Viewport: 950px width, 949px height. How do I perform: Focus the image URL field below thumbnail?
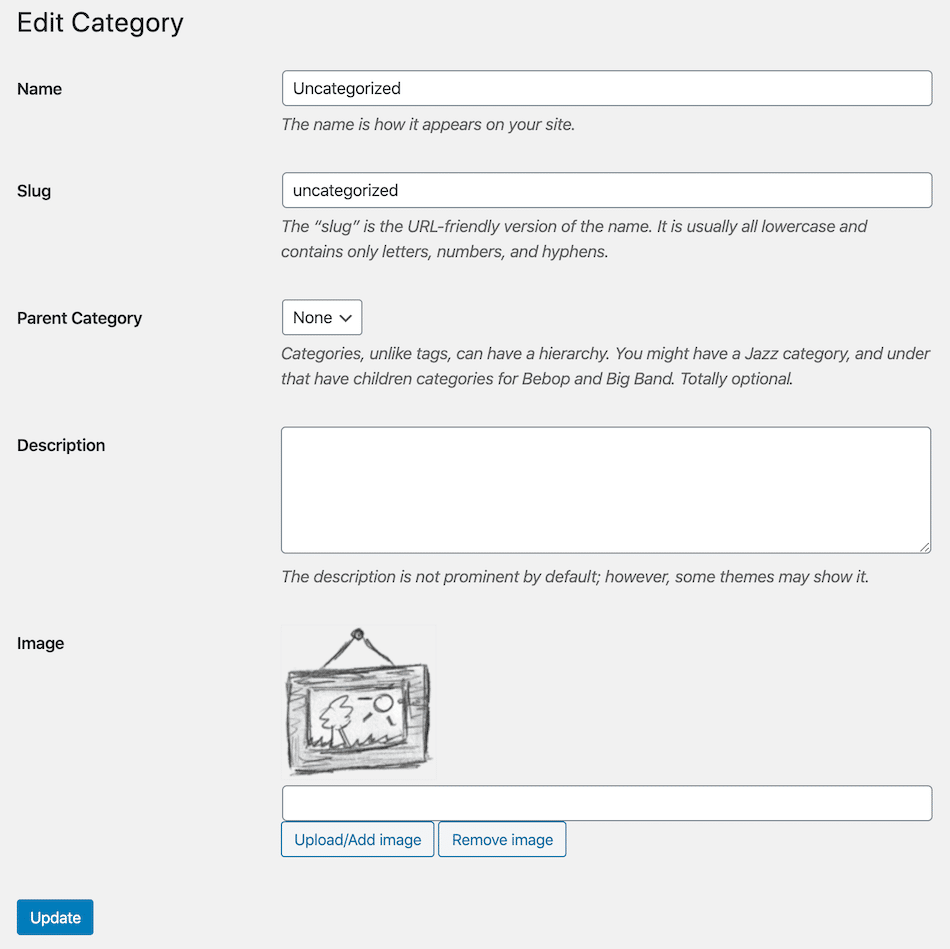606,803
